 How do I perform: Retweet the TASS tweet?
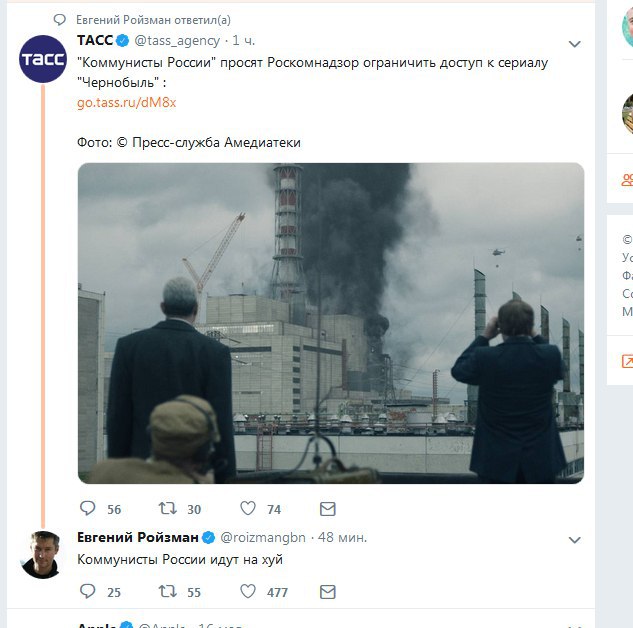168,508
